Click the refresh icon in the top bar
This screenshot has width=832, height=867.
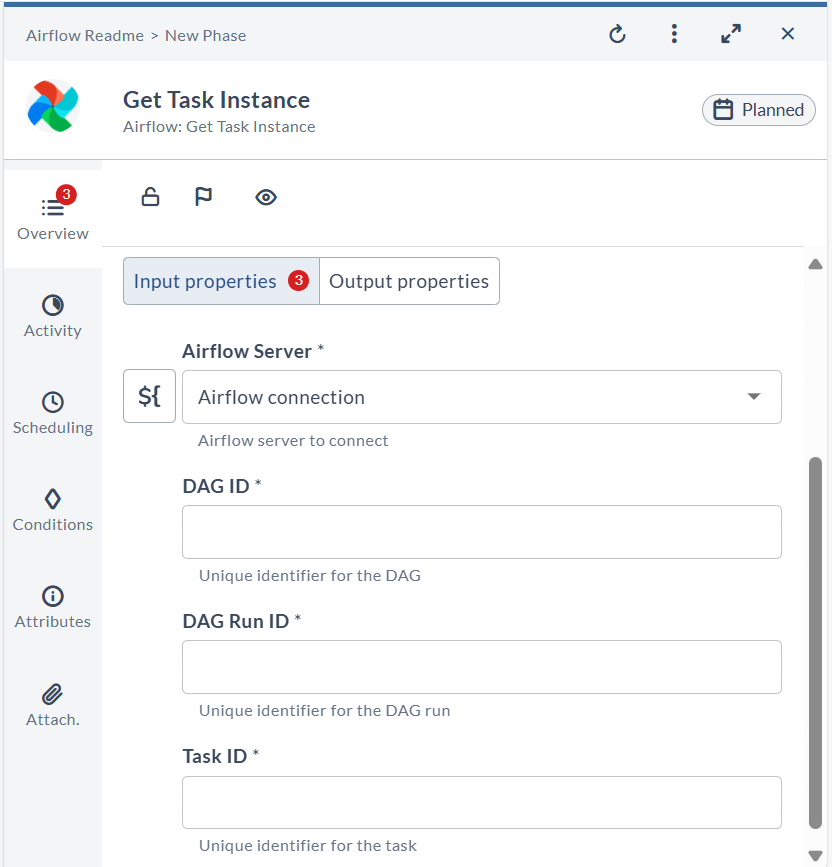(617, 34)
